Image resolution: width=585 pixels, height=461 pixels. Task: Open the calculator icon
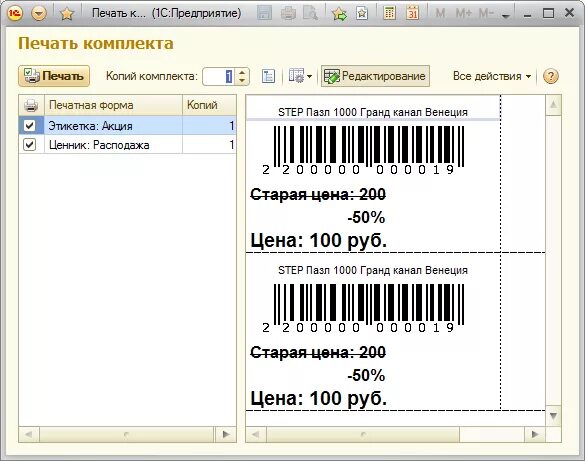(389, 13)
